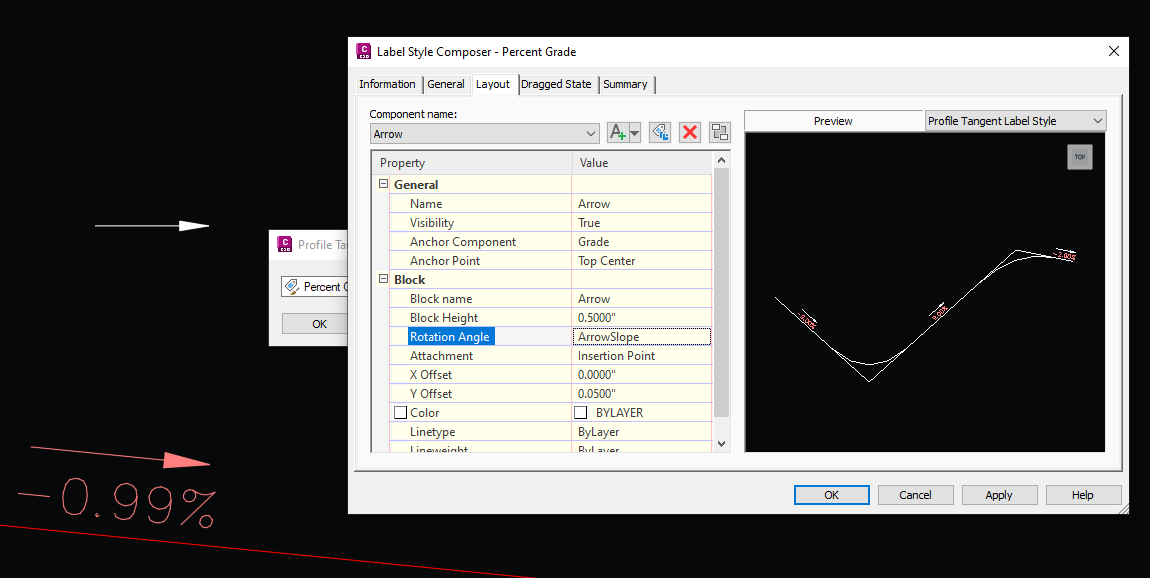This screenshot has width=1150, height=578.
Task: Open the component draw order tool
Action: [719, 132]
